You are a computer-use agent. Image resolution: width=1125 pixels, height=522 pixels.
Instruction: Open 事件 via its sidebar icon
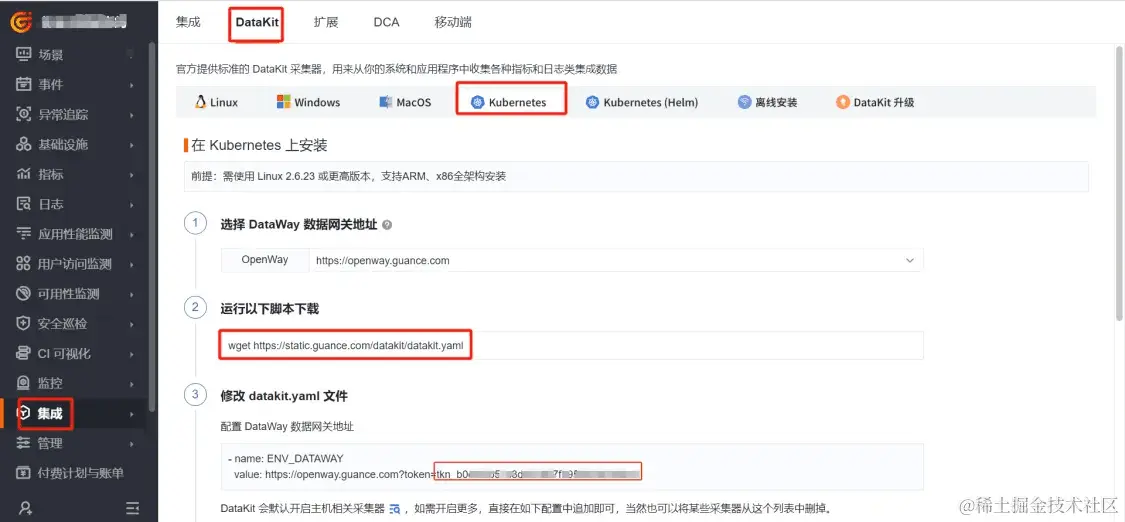[x=24, y=85]
